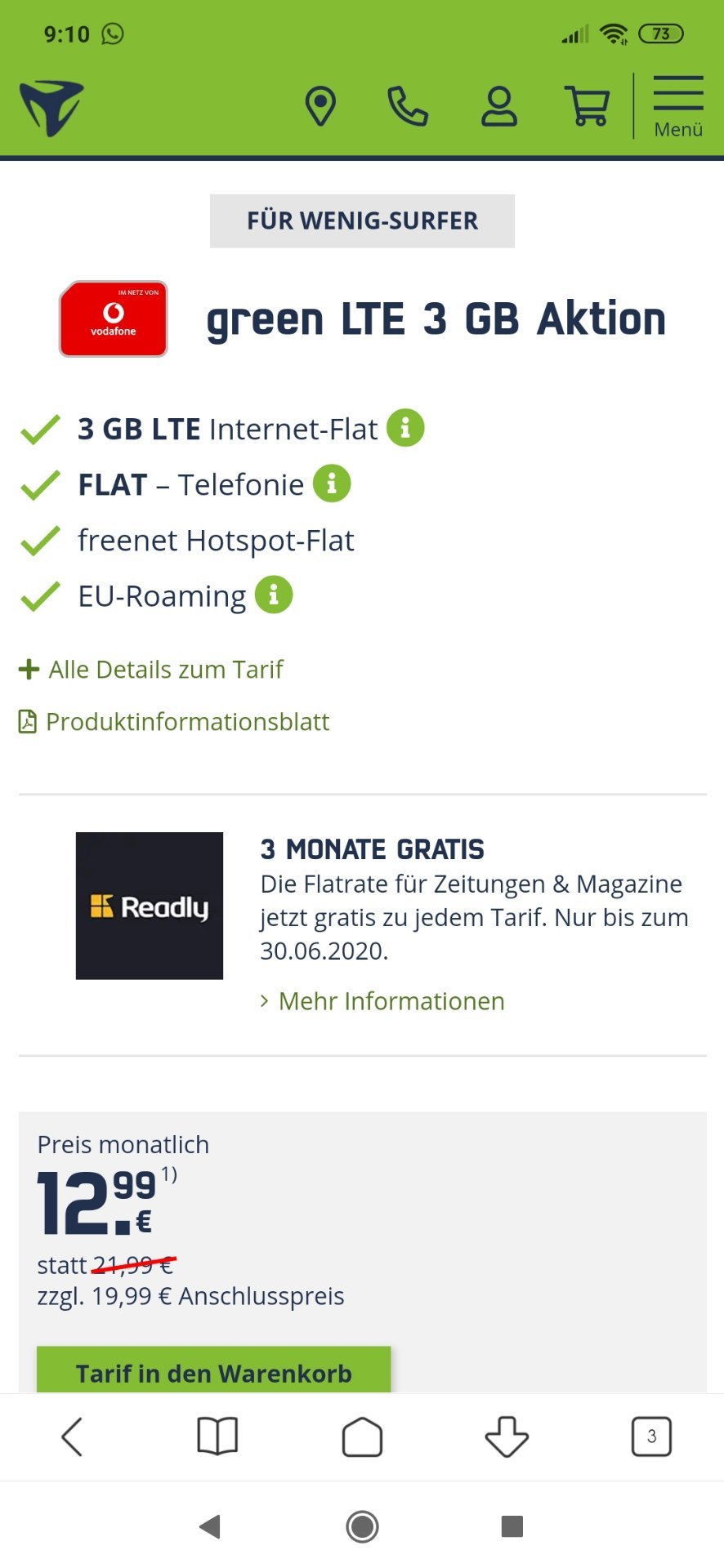Tap the Android home circle button
The image size is (724, 1568).
362,1526
